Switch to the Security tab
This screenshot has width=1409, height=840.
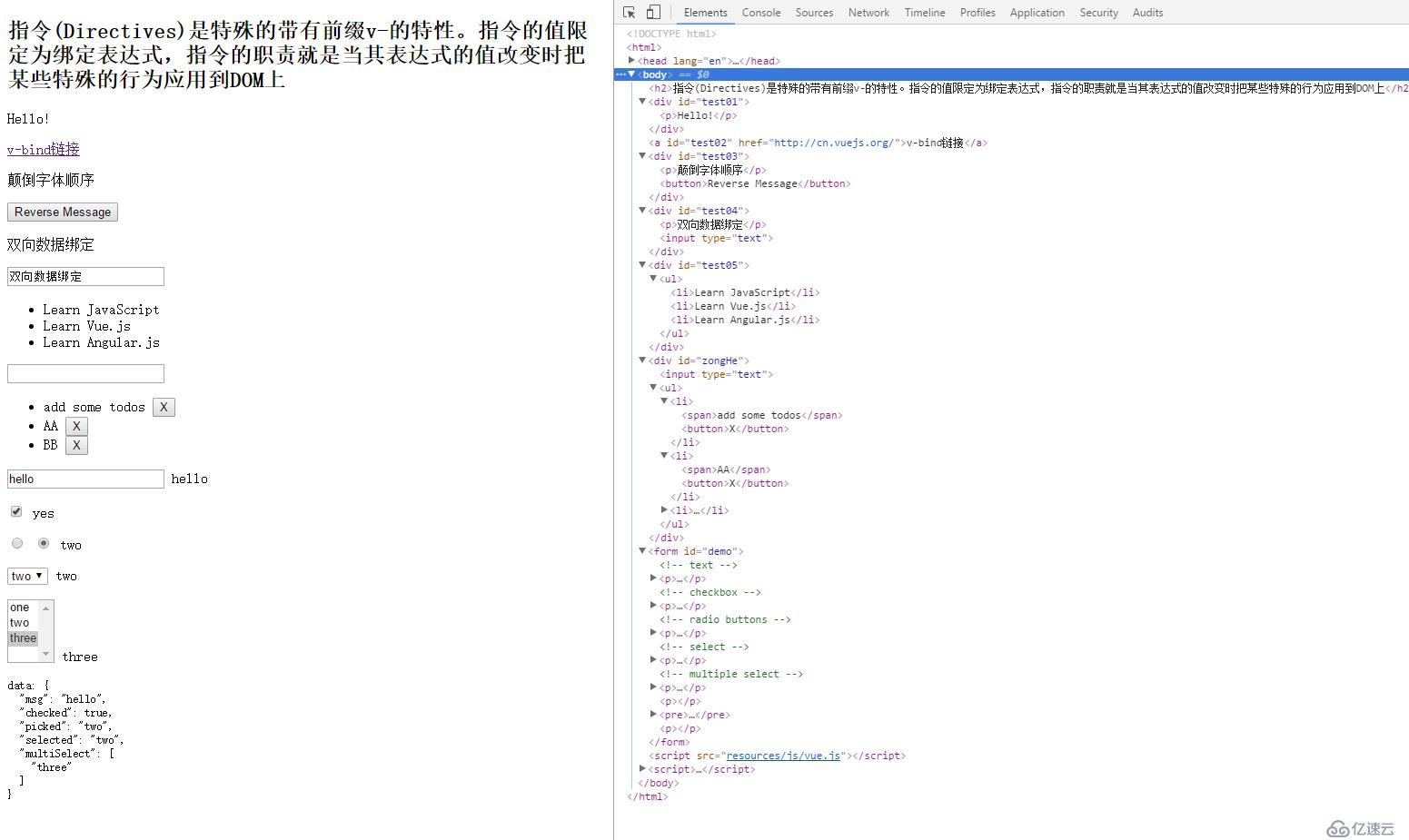pos(1099,13)
